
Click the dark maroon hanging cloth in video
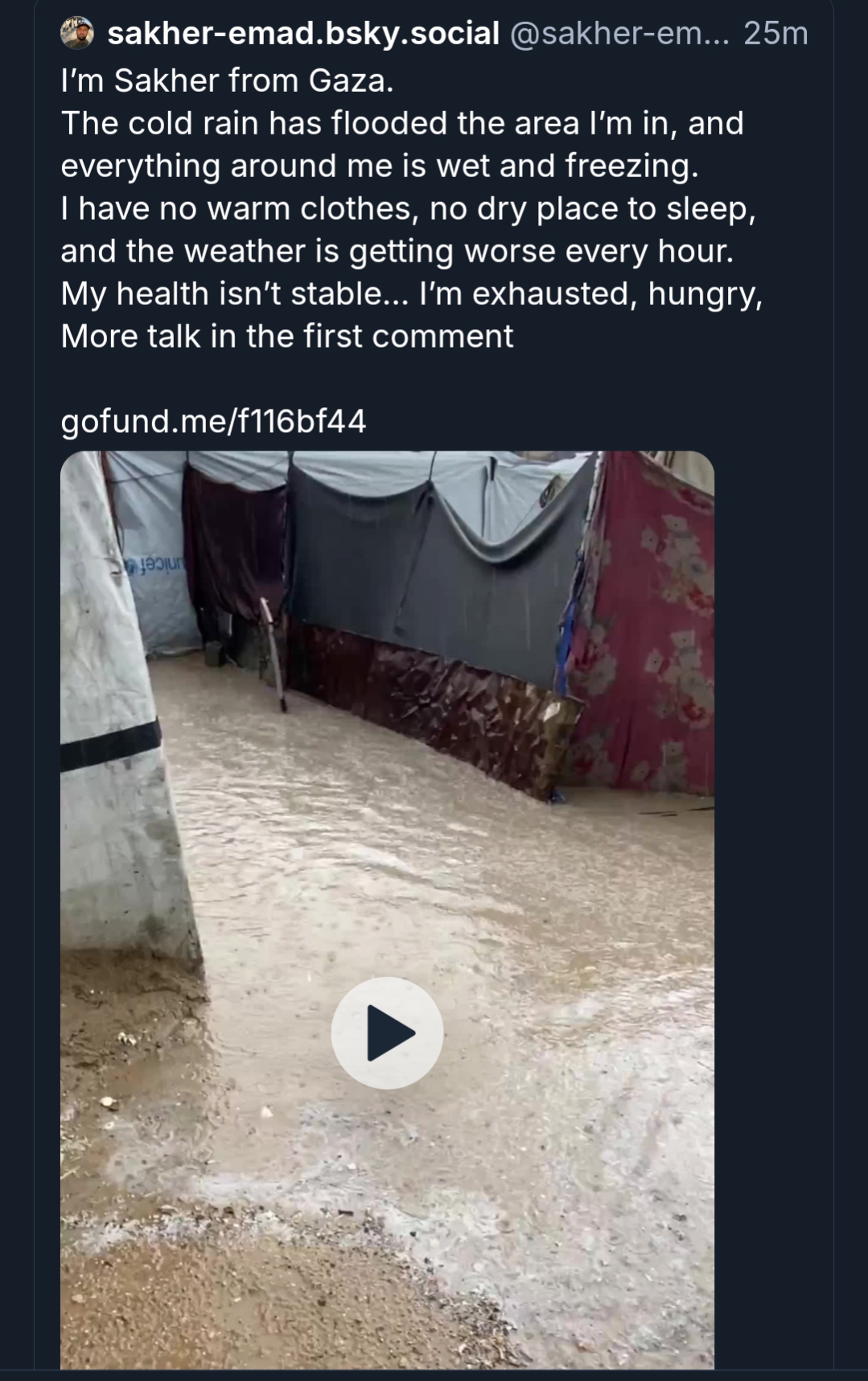[x=233, y=547]
